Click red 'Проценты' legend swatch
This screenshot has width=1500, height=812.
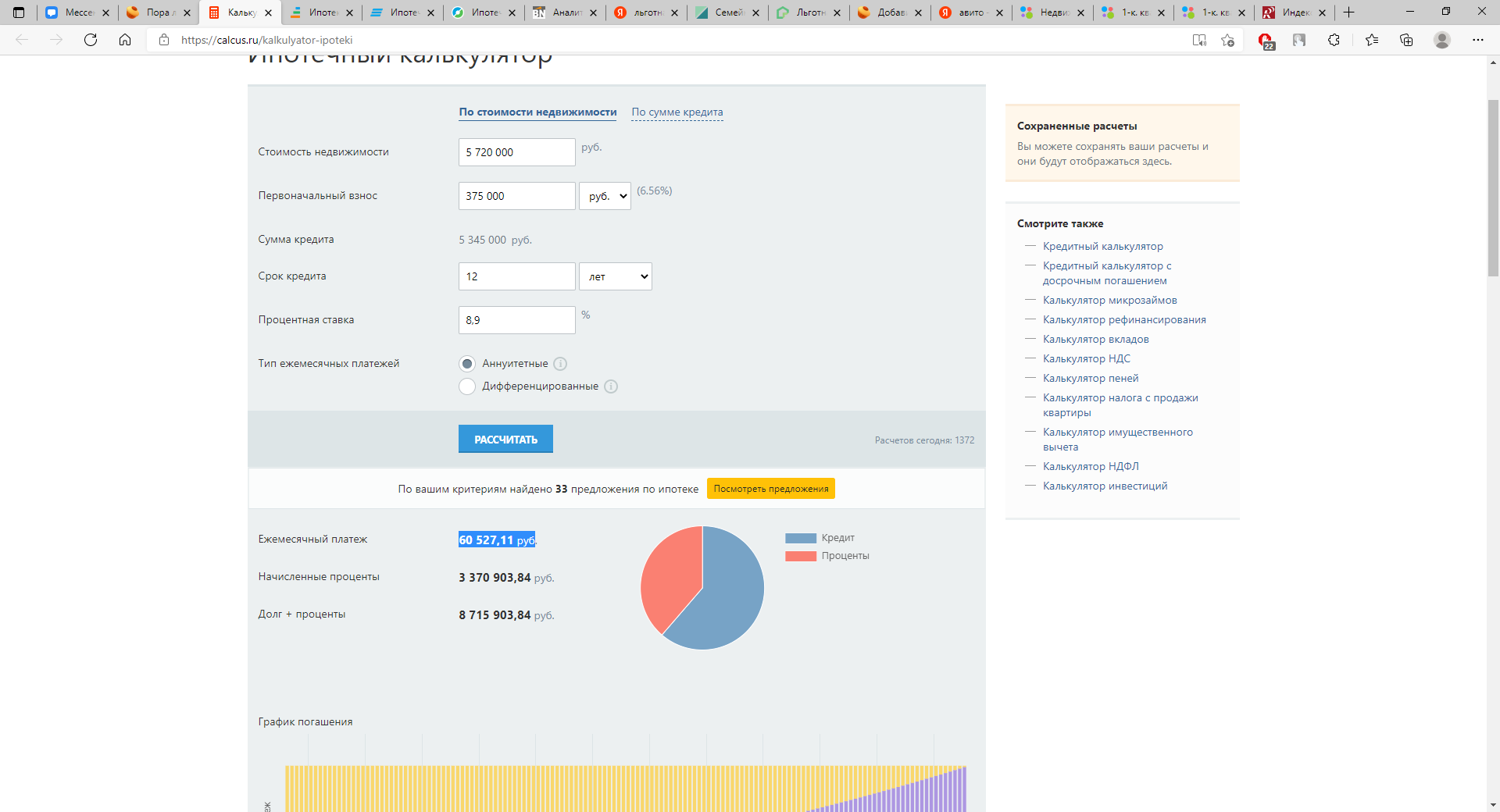point(800,556)
